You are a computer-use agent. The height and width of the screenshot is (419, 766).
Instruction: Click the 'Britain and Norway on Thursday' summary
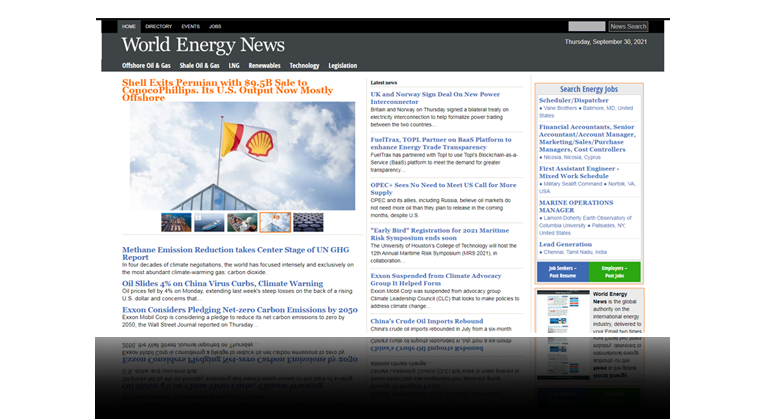[440, 117]
